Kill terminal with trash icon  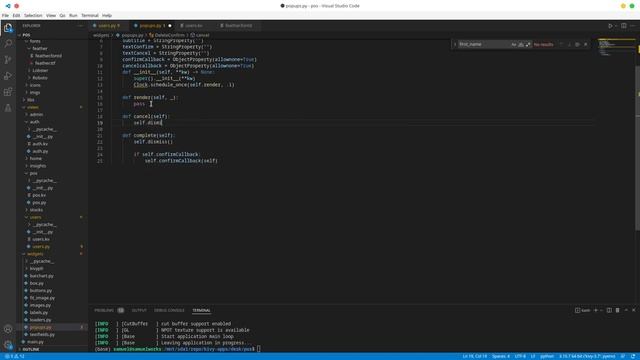(618, 310)
